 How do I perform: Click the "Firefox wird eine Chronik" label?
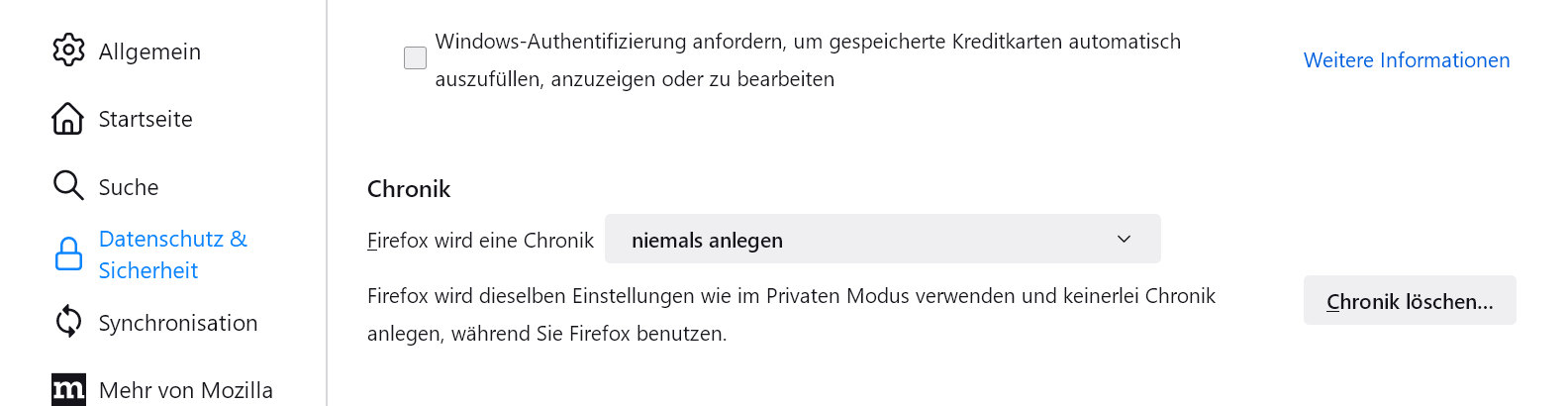coord(480,241)
